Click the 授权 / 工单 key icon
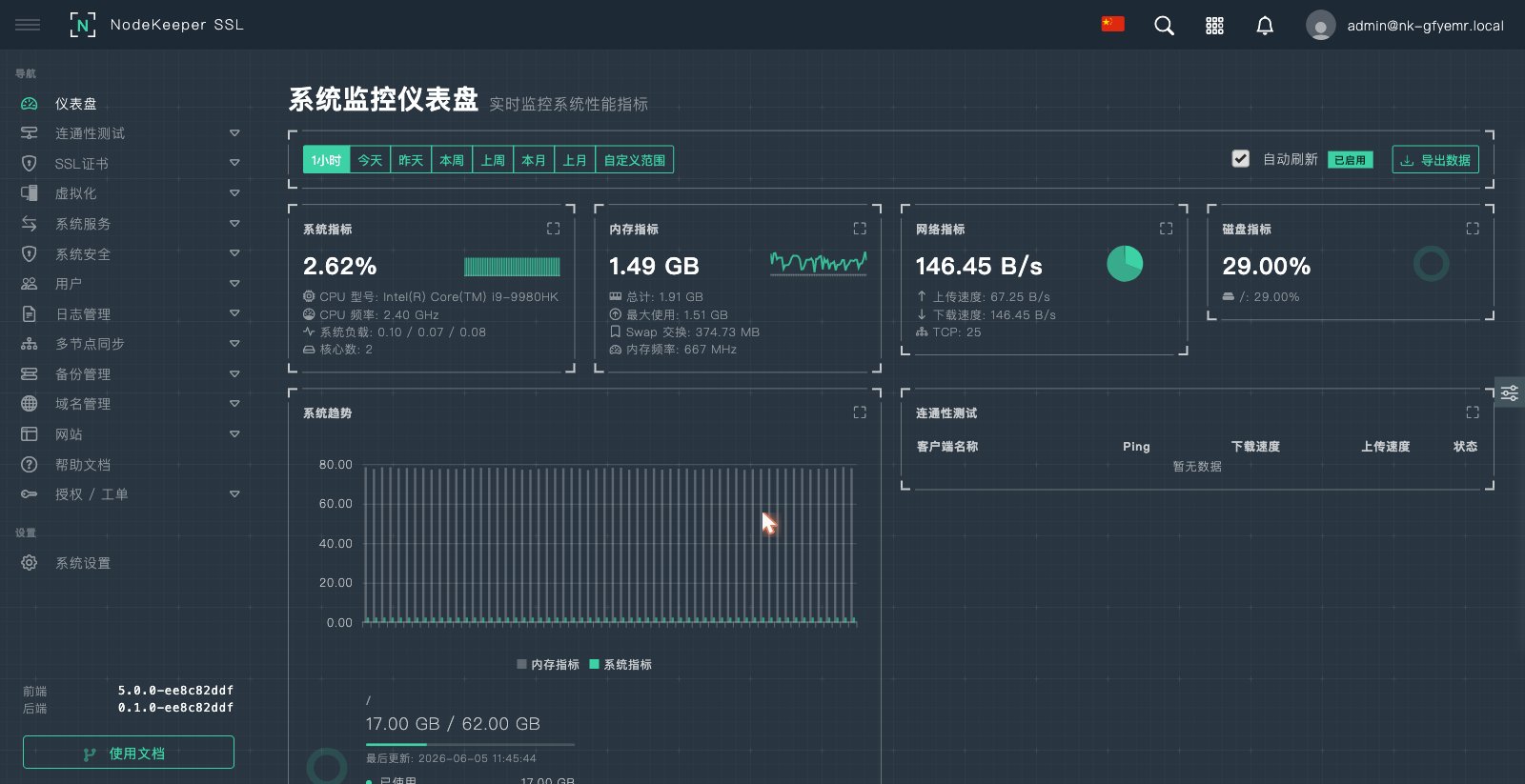 [x=30, y=494]
